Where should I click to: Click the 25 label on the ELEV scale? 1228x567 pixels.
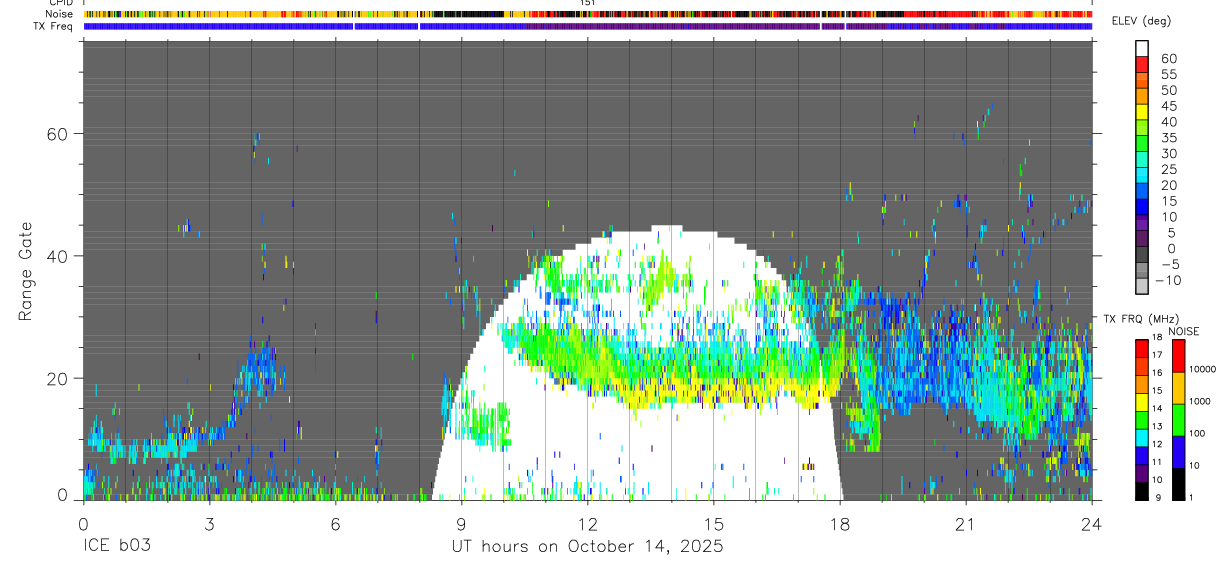pyautogui.click(x=1168, y=169)
